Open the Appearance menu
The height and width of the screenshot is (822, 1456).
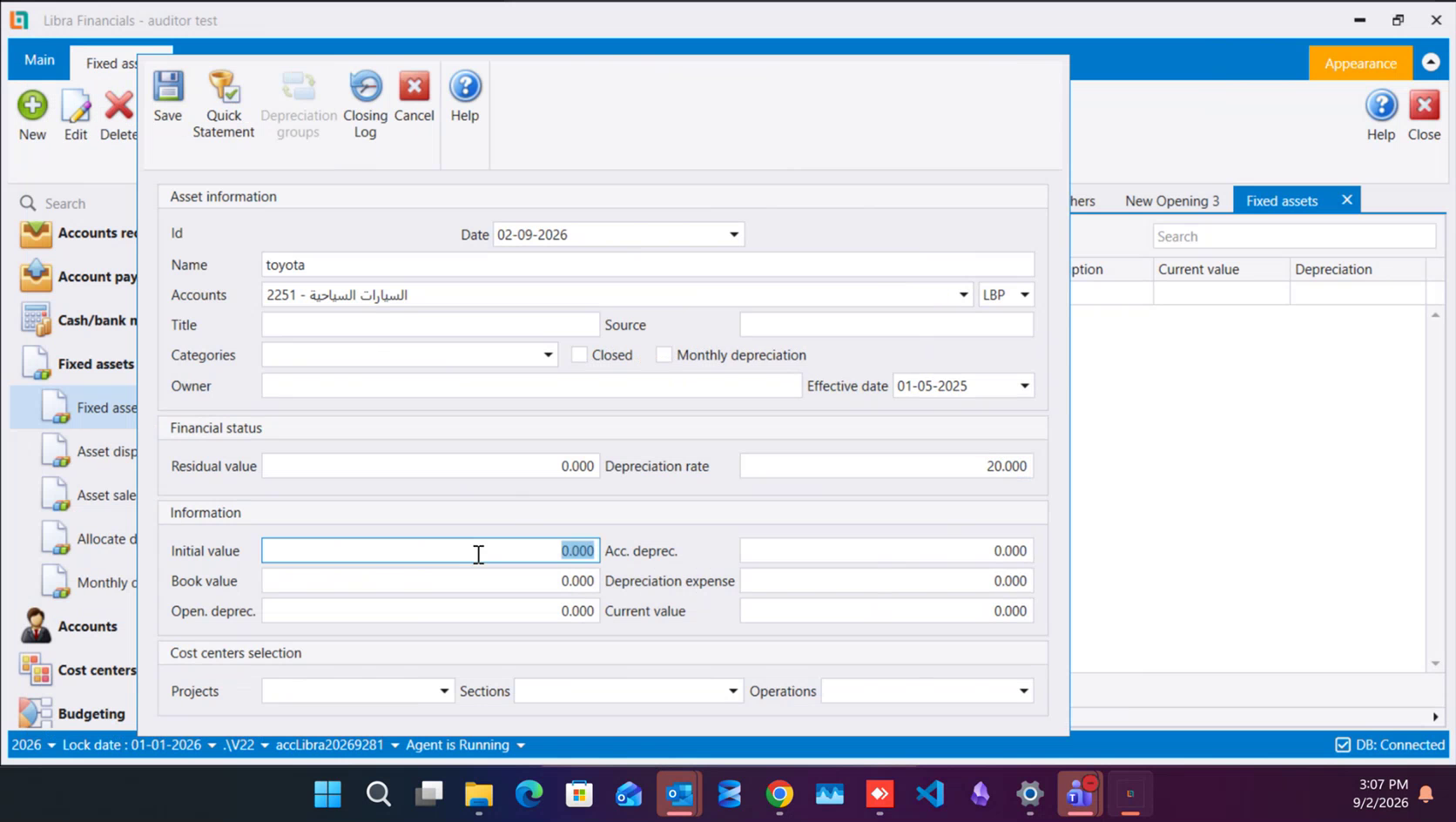point(1360,64)
